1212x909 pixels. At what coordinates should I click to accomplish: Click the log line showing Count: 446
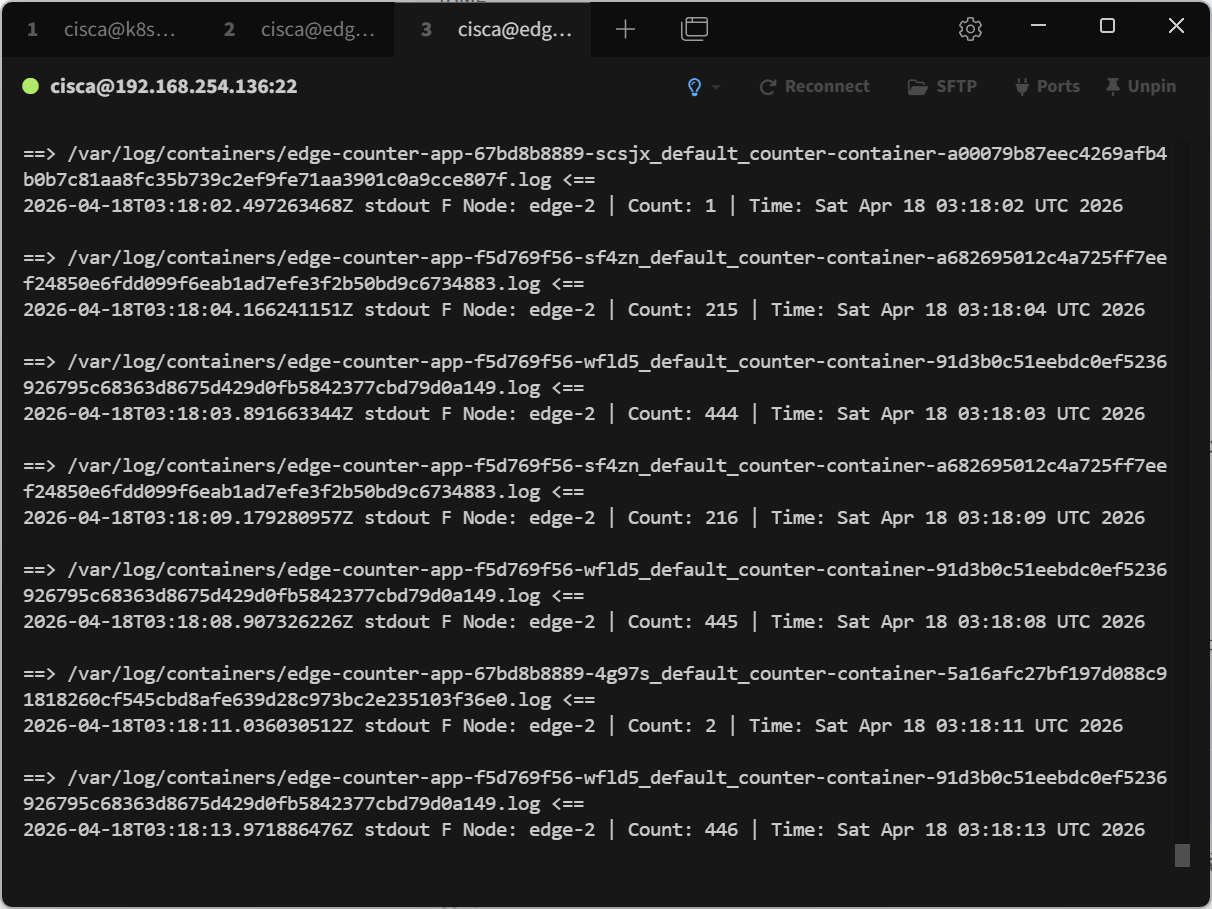click(x=583, y=830)
